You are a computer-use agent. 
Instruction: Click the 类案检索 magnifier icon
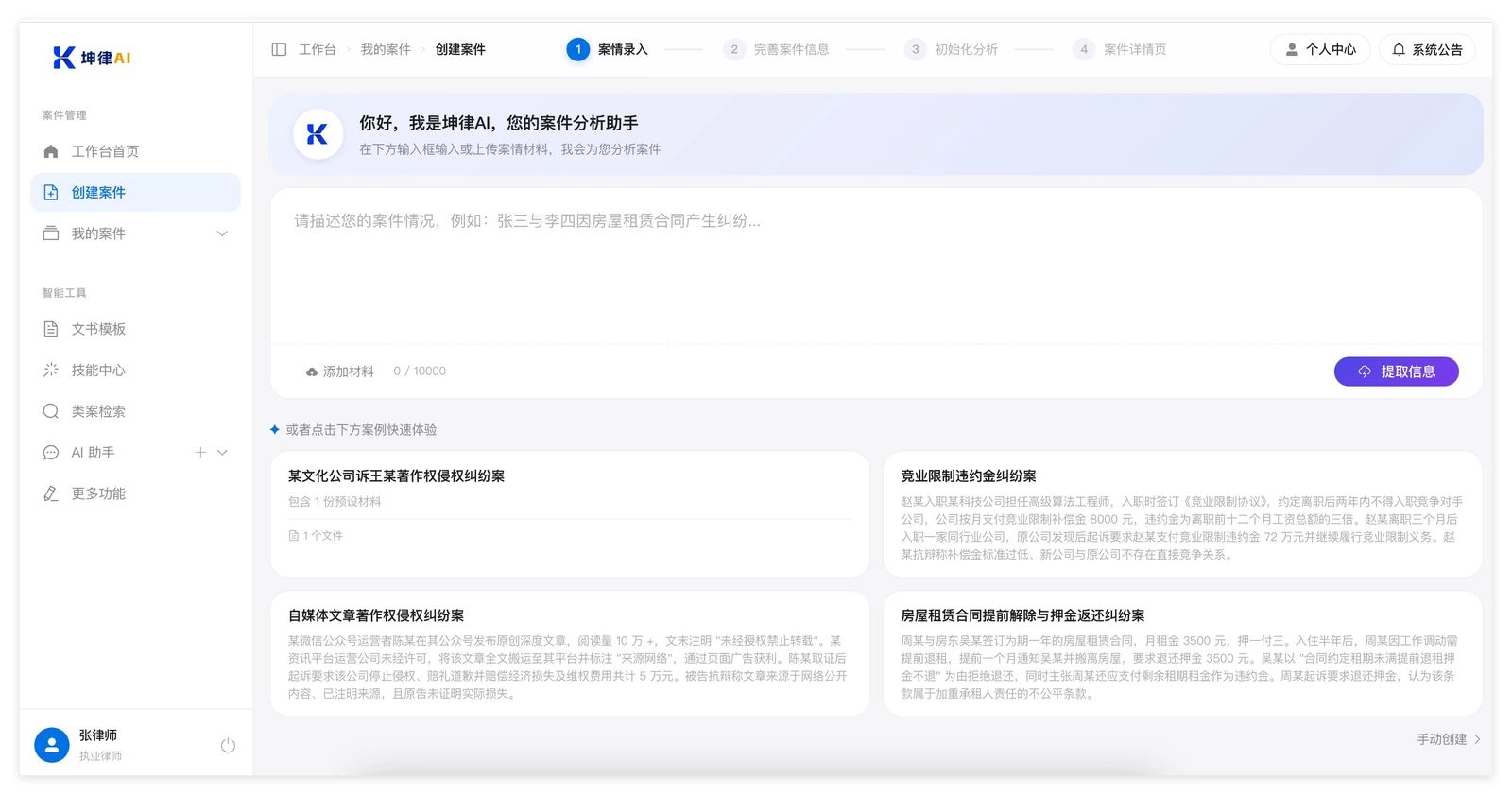pos(51,411)
